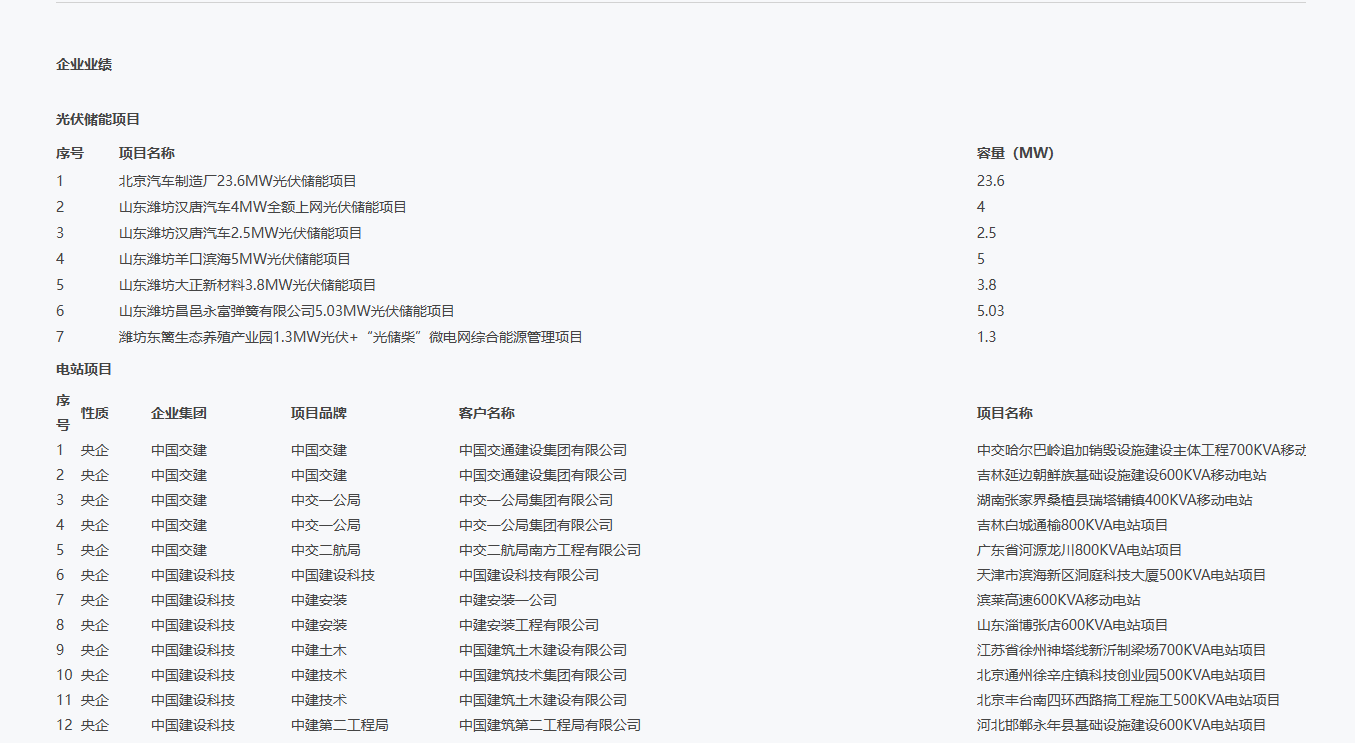Select the 光伏储能项目 table title
Viewport: 1355px width, 743px height.
point(98,119)
